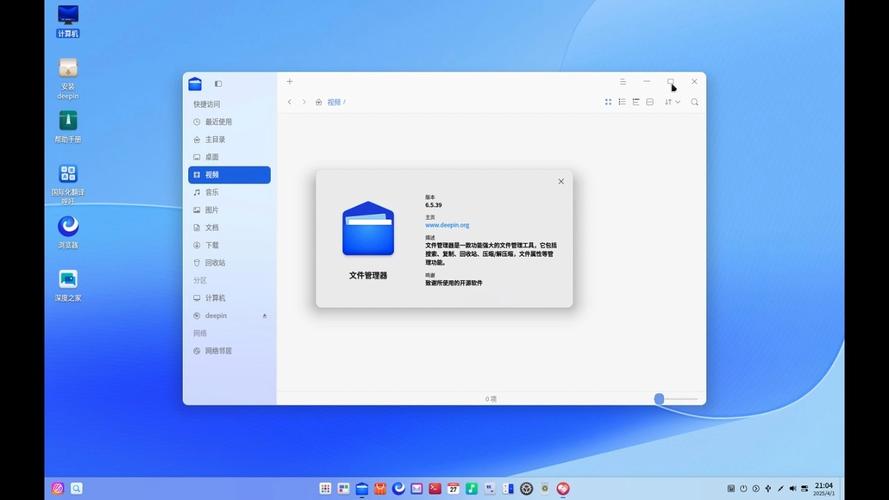The height and width of the screenshot is (500, 889).
Task: Switch to icon grid view
Action: pos(608,102)
